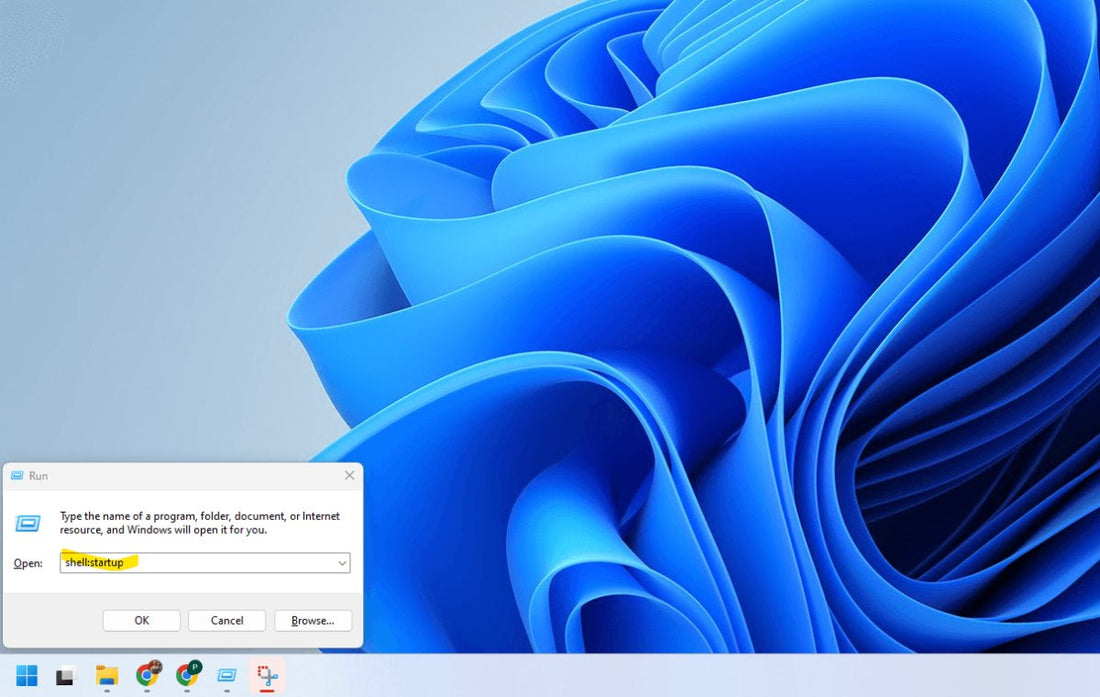Image resolution: width=1100 pixels, height=697 pixels.
Task: Select the shell:startup text in the field
Action: click(95, 562)
